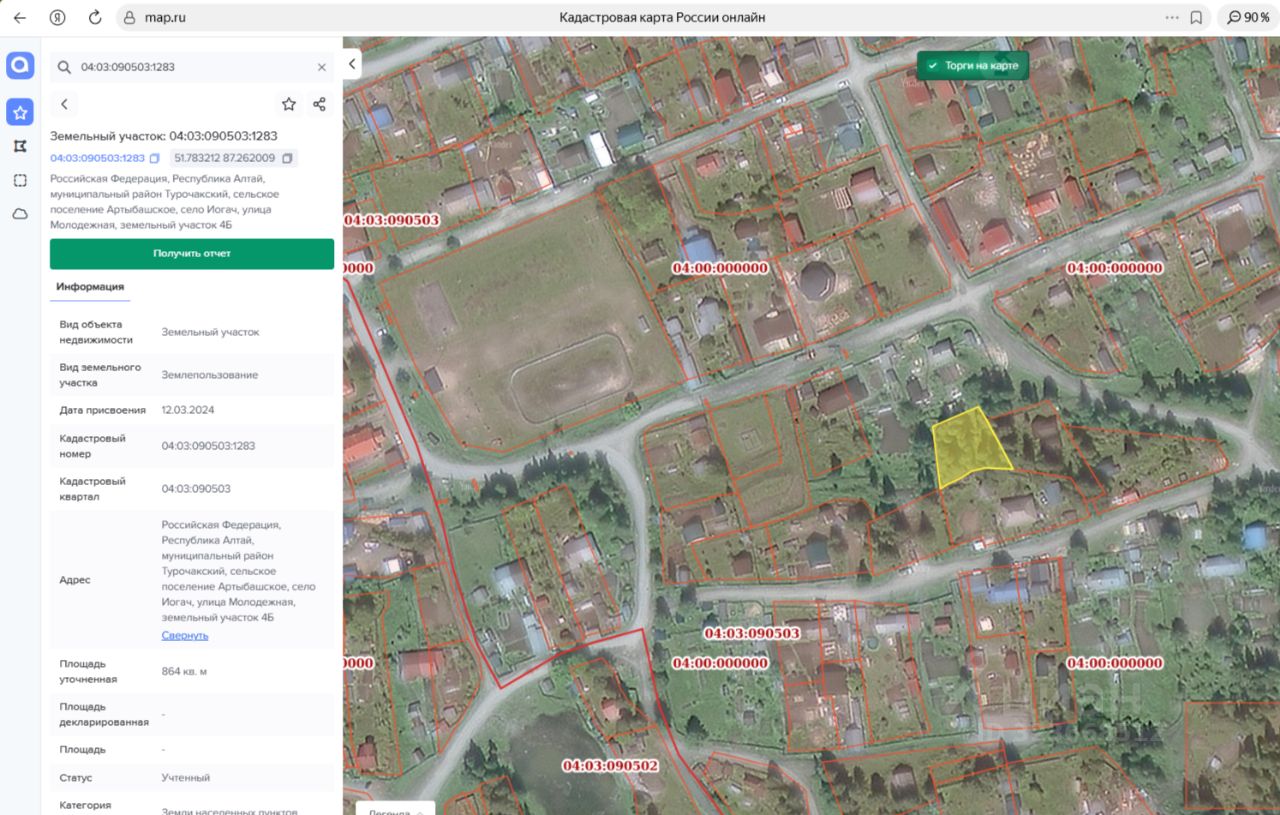This screenshot has width=1280, height=815.
Task: Select the Площадь уточненная row label
Action: [x=88, y=671]
